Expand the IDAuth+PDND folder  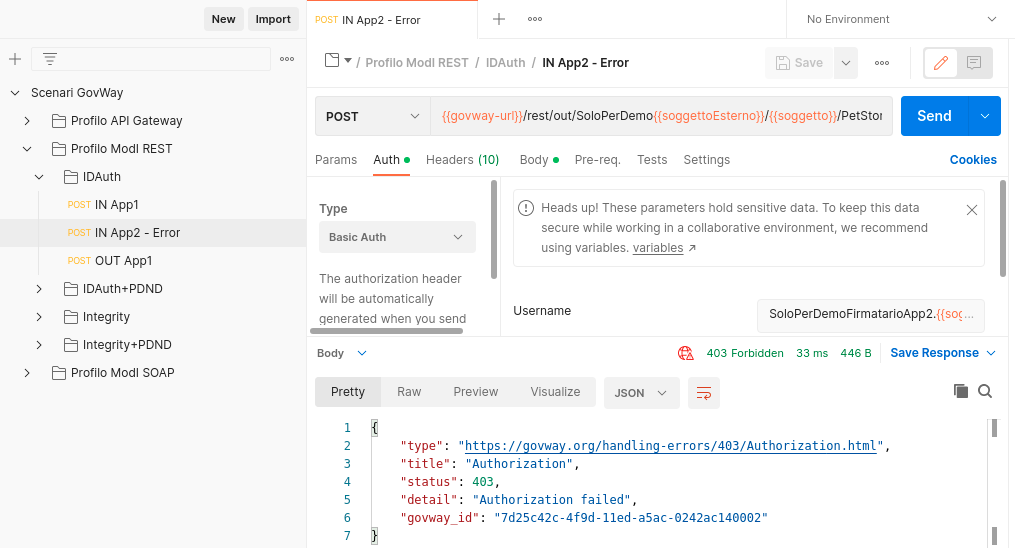tap(39, 289)
